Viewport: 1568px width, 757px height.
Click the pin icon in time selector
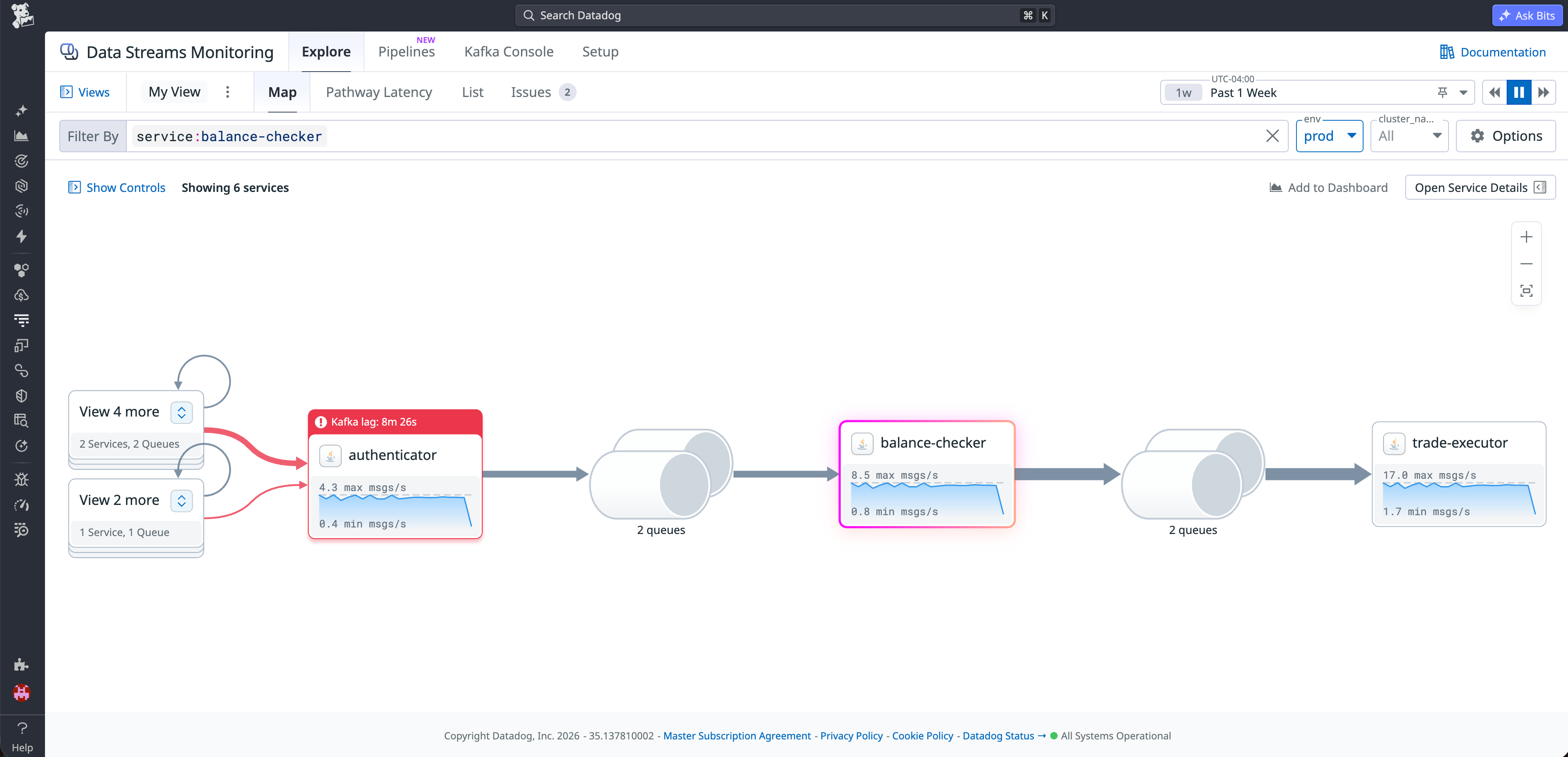[1442, 92]
